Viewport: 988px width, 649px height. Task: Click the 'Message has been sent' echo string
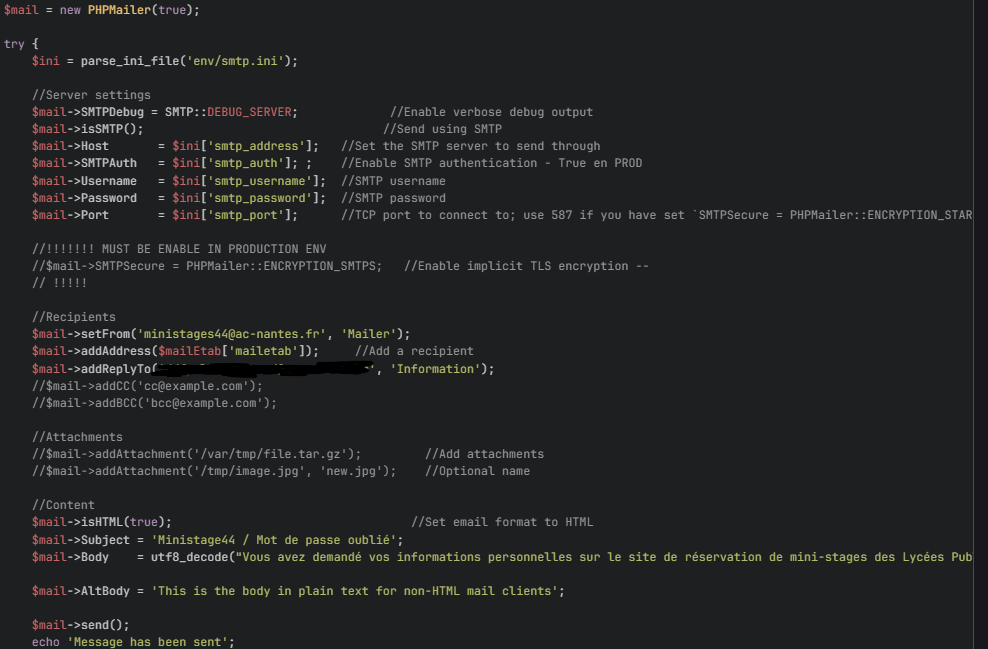click(x=147, y=642)
